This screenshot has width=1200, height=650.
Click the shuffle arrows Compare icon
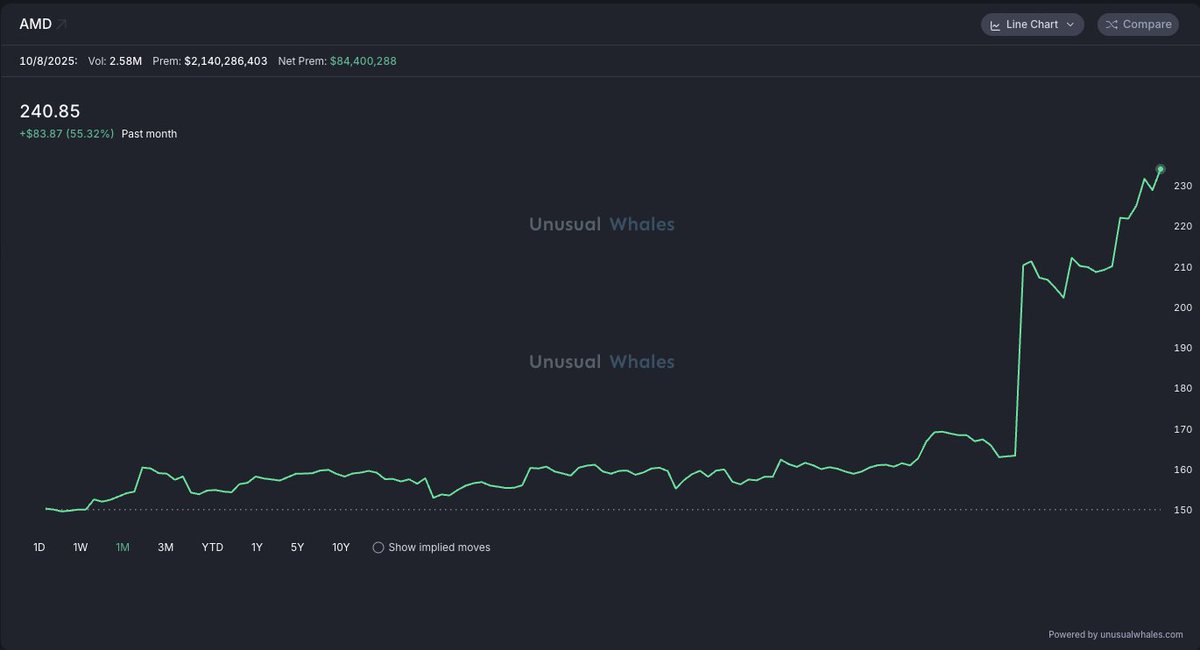pyautogui.click(x=1112, y=25)
